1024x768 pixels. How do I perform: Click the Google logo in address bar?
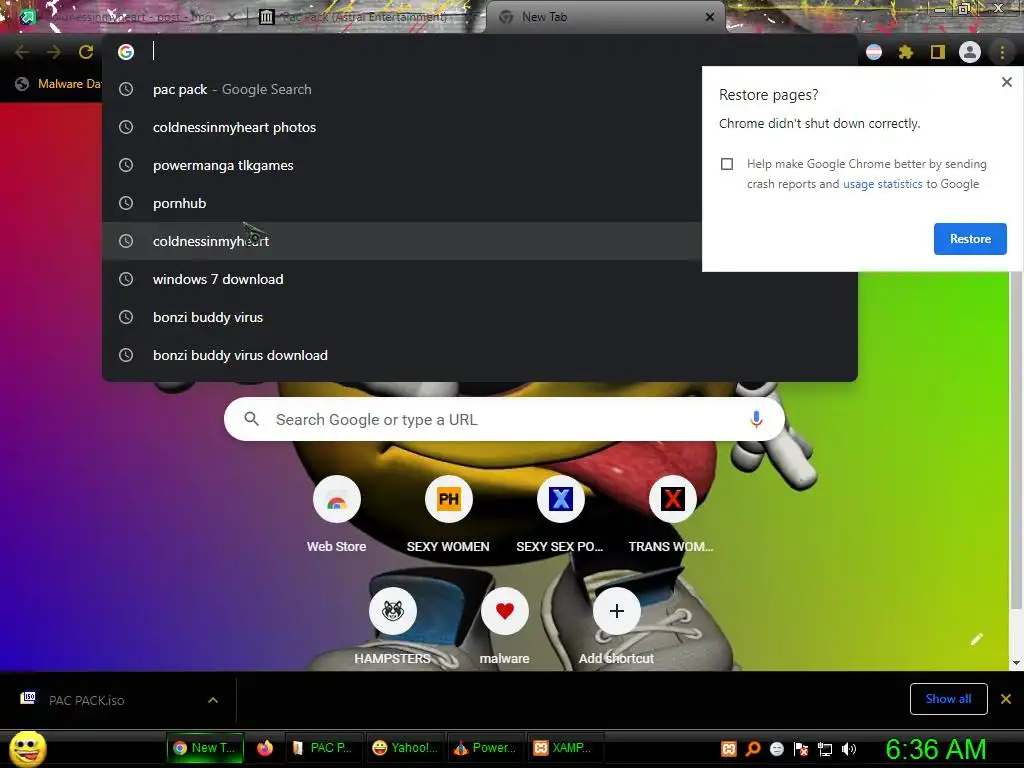(x=126, y=52)
